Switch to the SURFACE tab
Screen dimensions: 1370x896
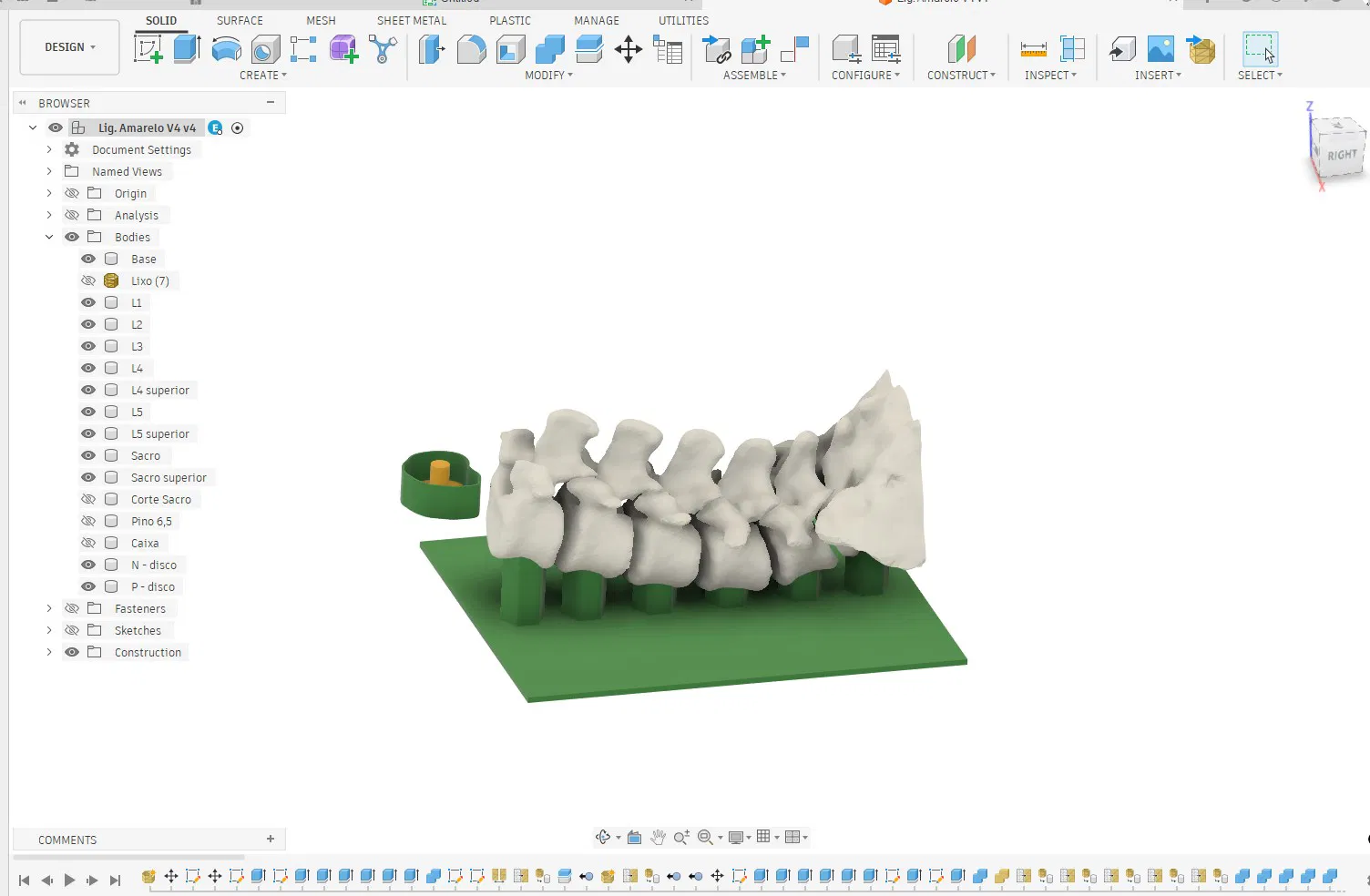[240, 20]
